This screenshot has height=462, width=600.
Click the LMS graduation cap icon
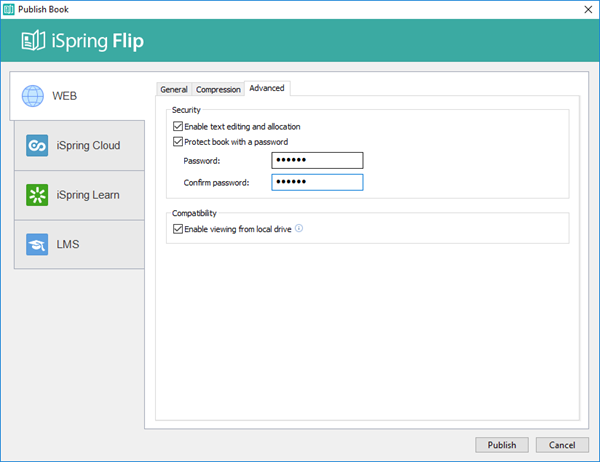[37, 244]
